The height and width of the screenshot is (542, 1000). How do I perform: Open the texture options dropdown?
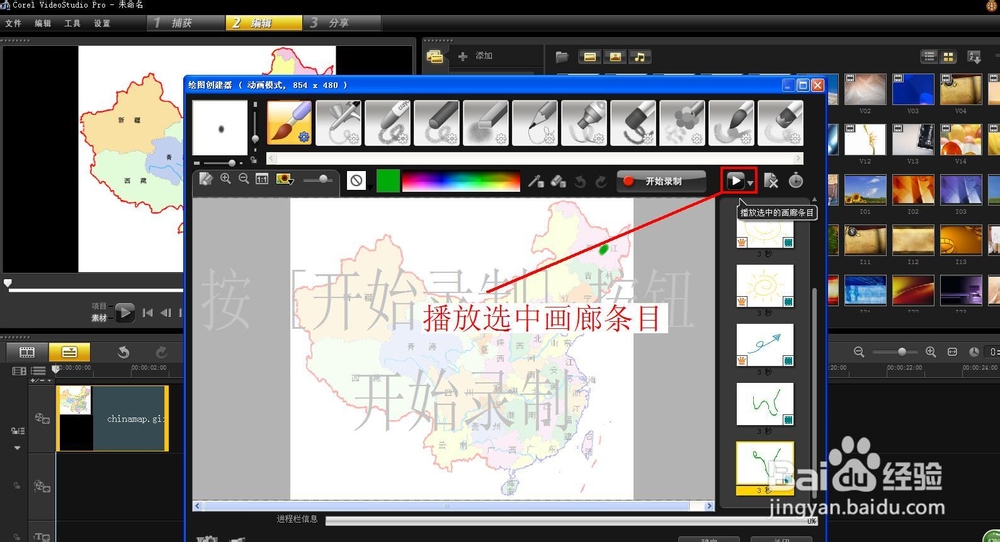[x=357, y=181]
